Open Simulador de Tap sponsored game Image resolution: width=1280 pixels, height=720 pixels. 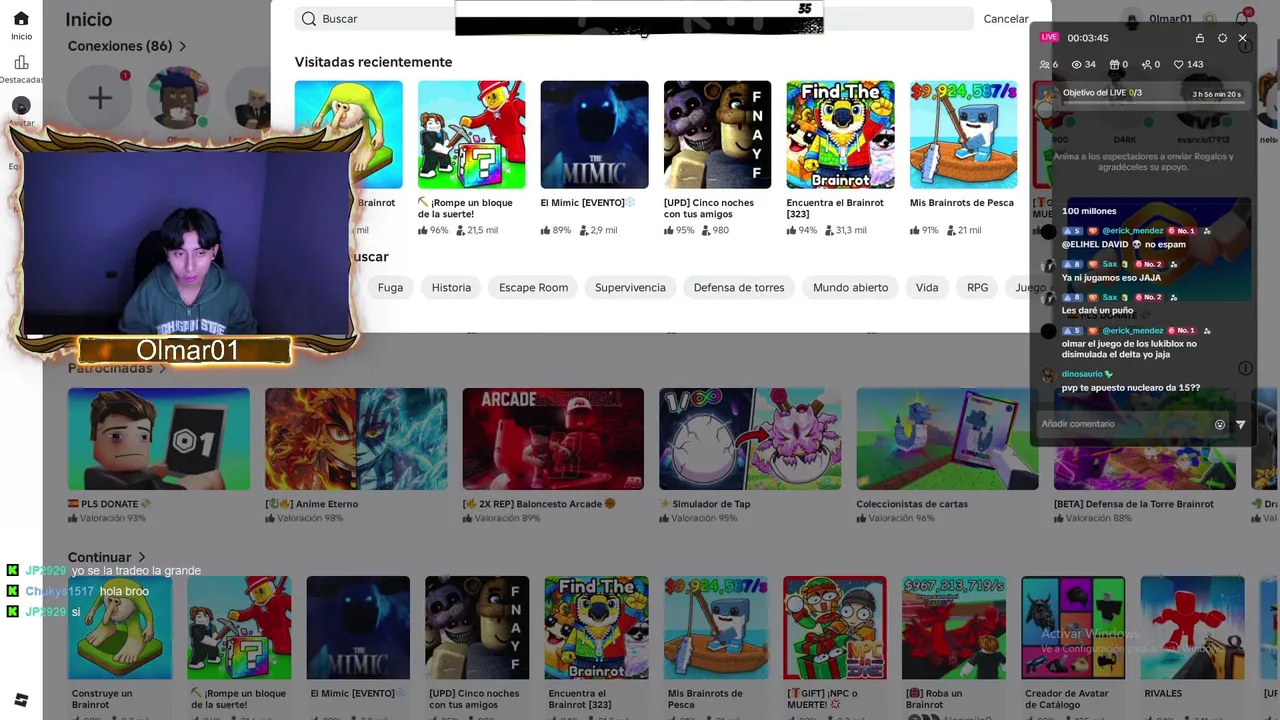tap(750, 439)
